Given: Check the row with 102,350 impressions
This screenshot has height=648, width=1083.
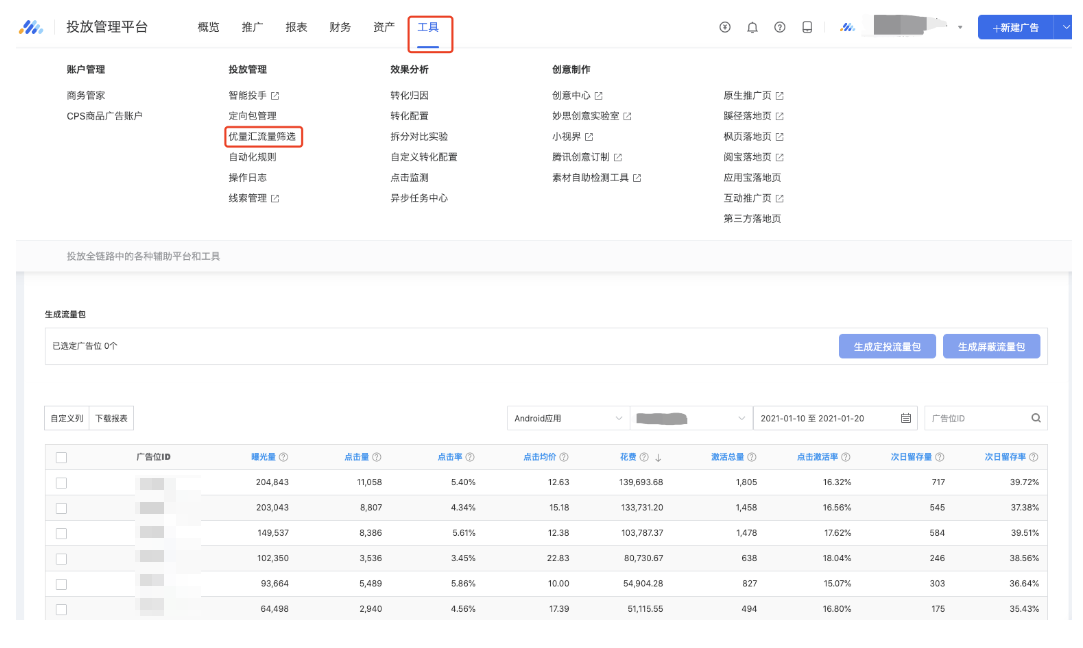Looking at the screenshot, I should (x=61, y=559).
